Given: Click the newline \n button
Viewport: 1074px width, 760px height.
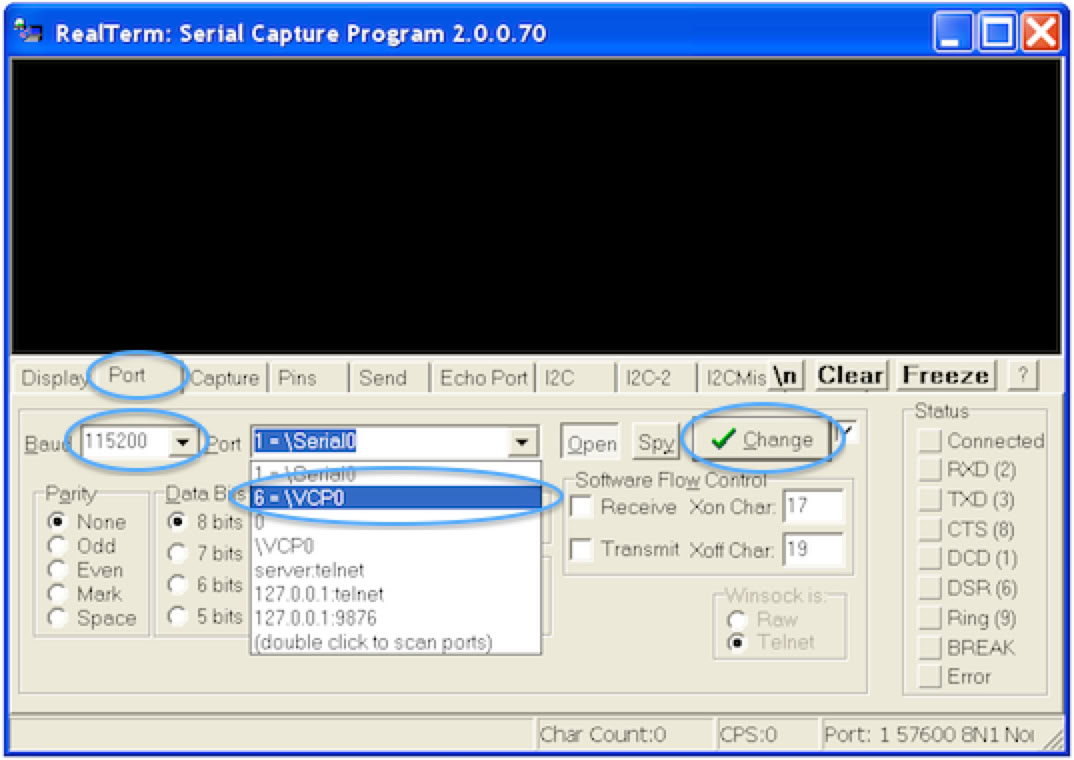Looking at the screenshot, I should [787, 376].
